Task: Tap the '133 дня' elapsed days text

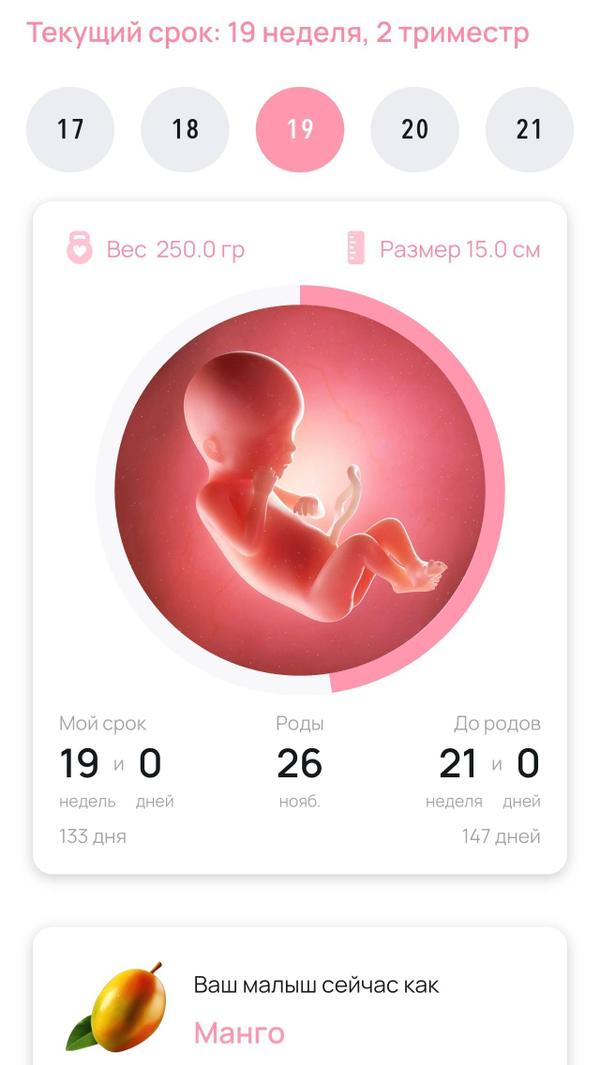Action: click(x=92, y=836)
